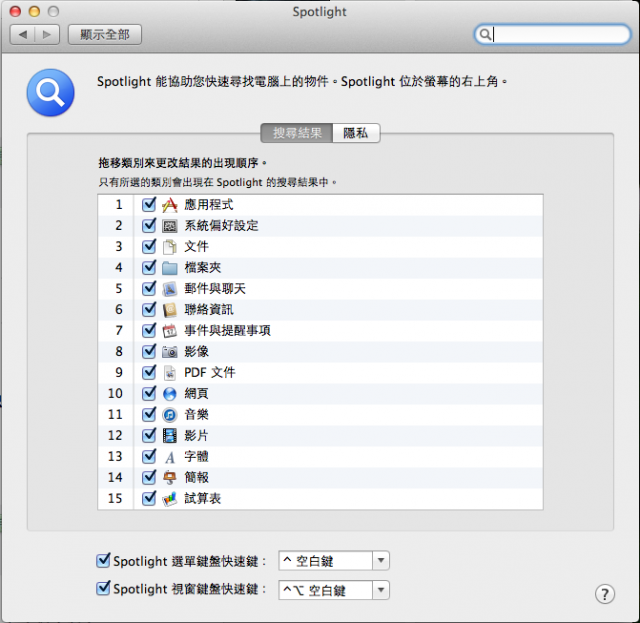Select the 試算表 row label
Viewport: 640px width, 623px height.
pyautogui.click(x=202, y=498)
